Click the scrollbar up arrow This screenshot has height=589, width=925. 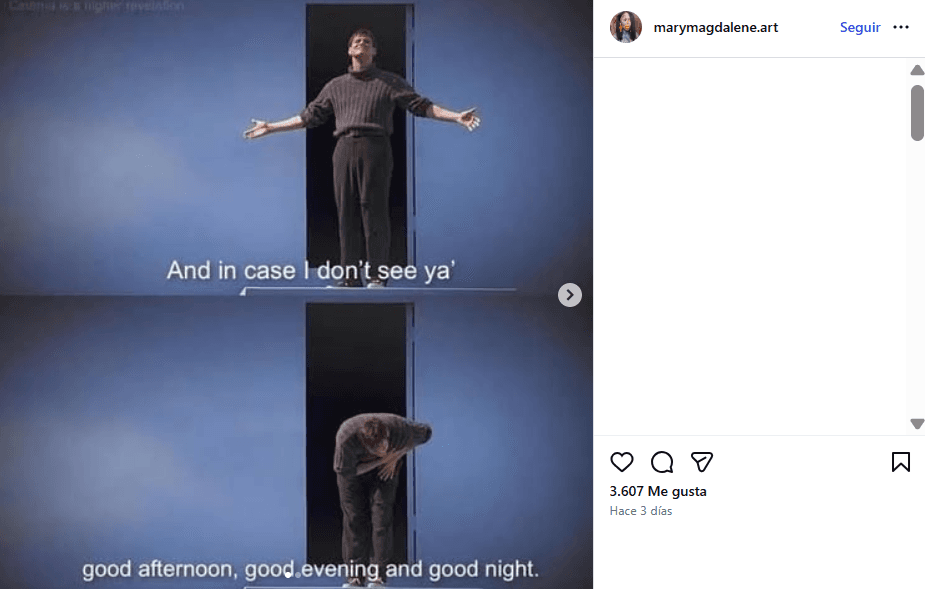point(917,70)
